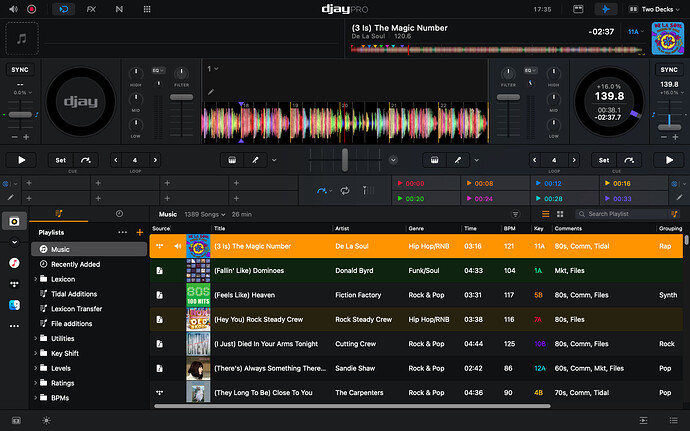The width and height of the screenshot is (690, 431).
Task: Toggle SYNC on the right deck
Action: tap(669, 70)
